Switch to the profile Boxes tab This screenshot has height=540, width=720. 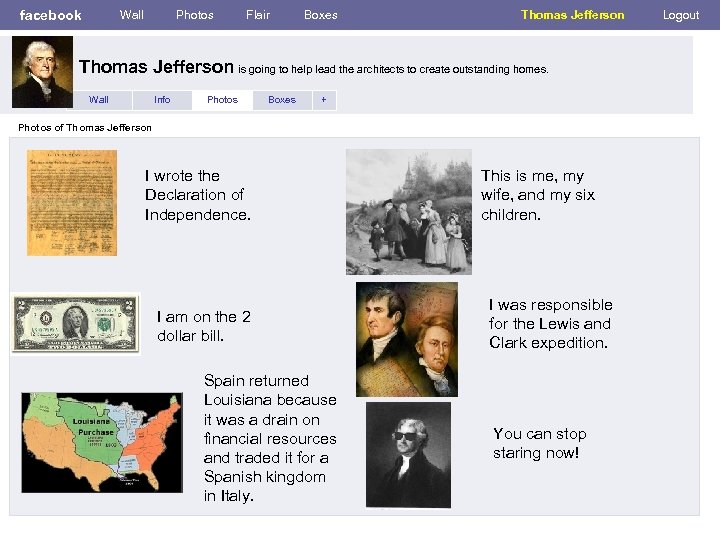pyautogui.click(x=282, y=100)
